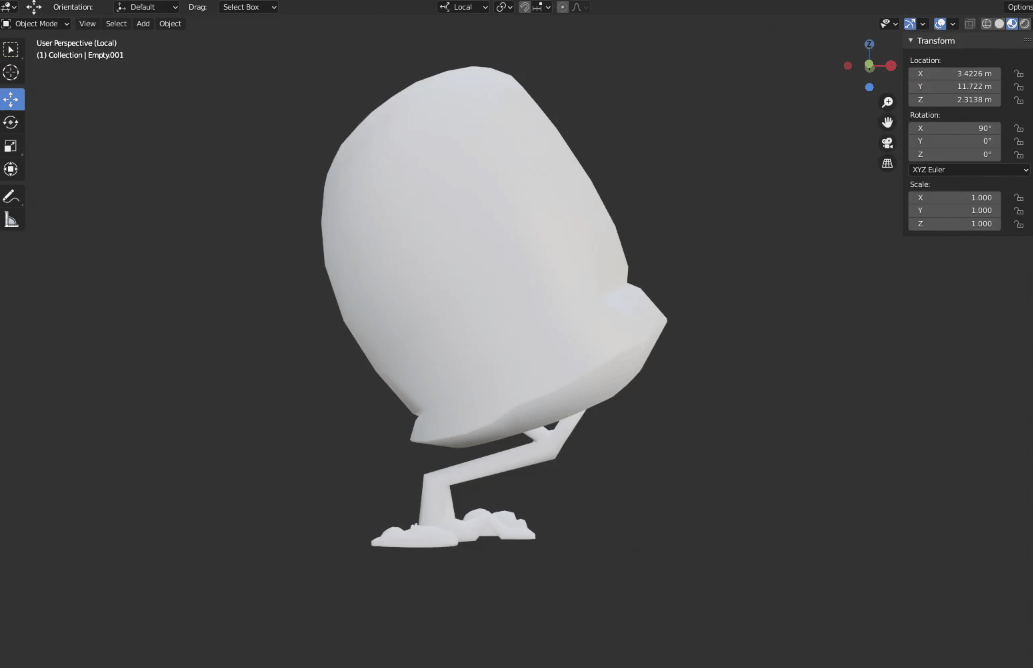Activate the Cursor tool
Image resolution: width=1033 pixels, height=668 pixels.
tap(11, 73)
